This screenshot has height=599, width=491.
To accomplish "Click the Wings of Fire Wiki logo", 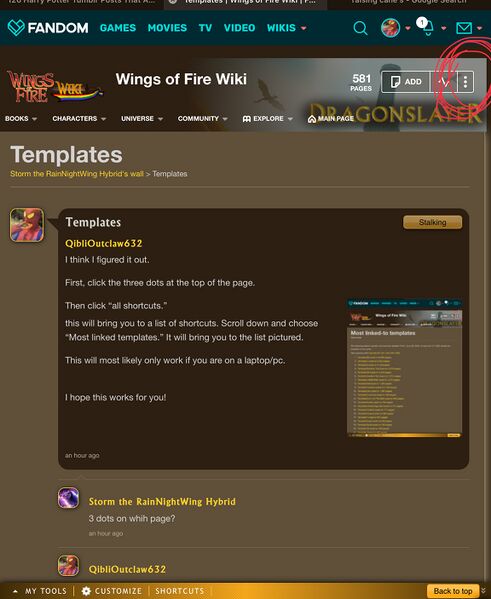I will tap(54, 87).
